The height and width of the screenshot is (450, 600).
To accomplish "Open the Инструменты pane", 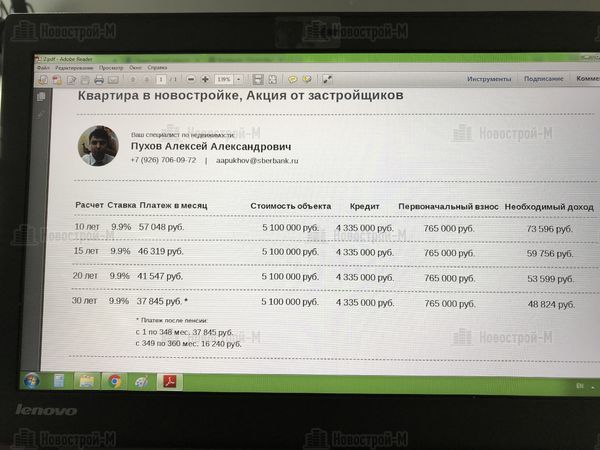I will point(488,78).
